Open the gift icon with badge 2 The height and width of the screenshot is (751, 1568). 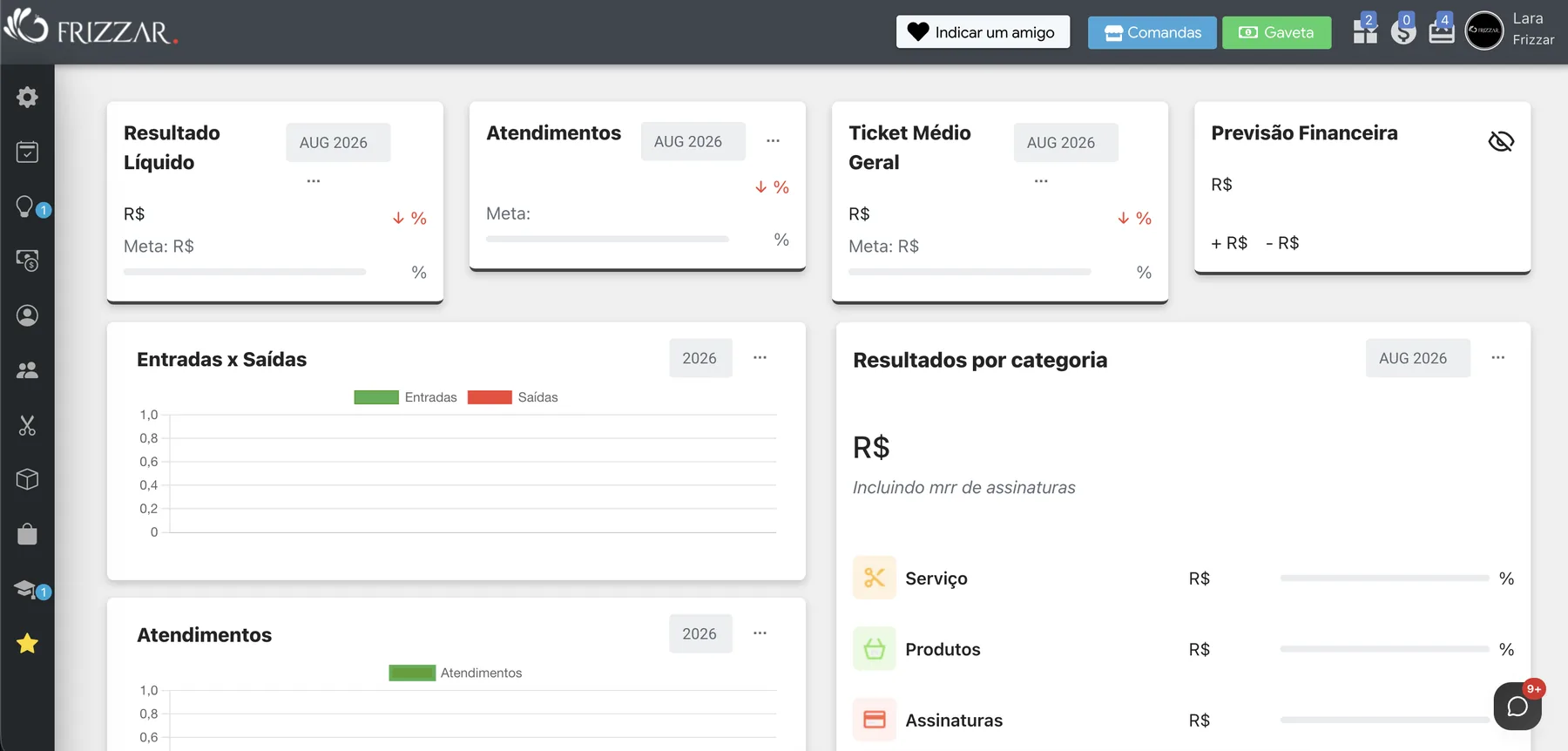(1365, 31)
